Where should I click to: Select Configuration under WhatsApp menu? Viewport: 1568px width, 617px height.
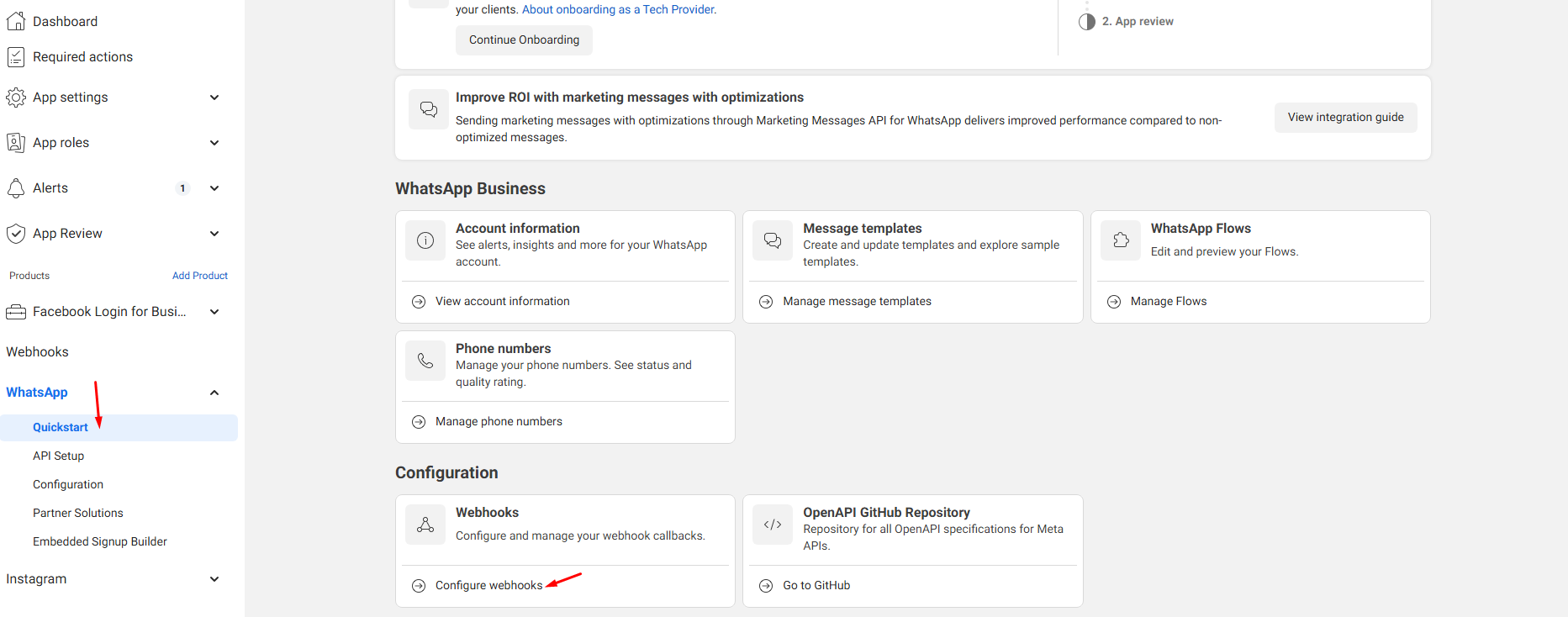pyautogui.click(x=68, y=484)
